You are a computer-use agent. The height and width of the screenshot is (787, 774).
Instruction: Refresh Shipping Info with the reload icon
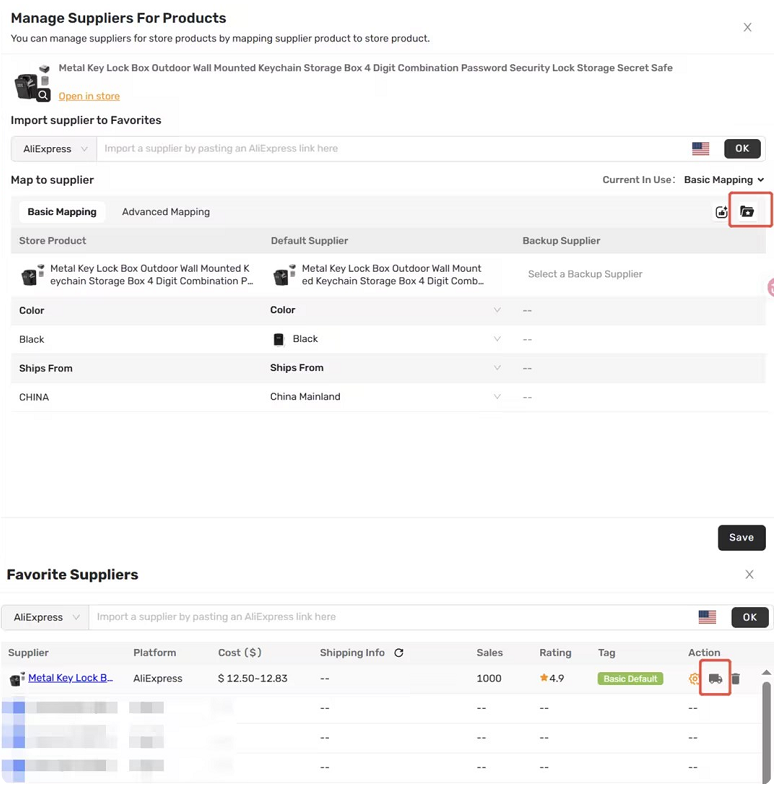point(399,652)
